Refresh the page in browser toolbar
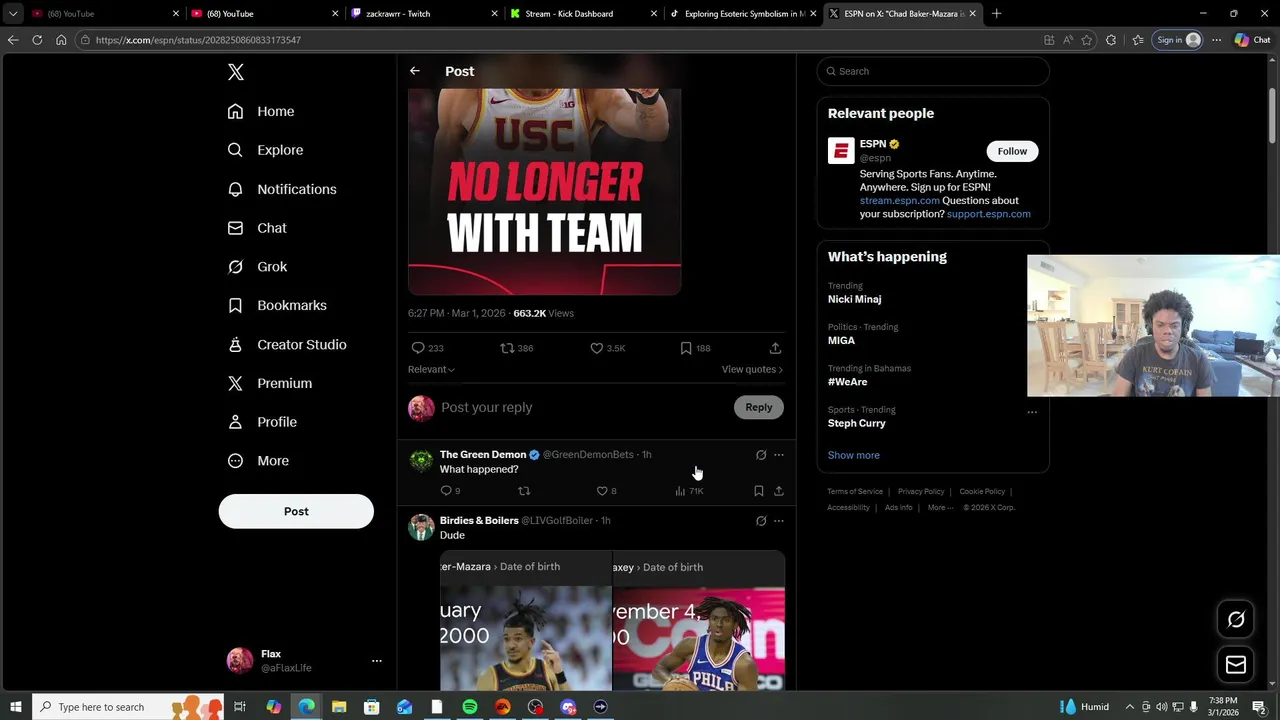 37,40
